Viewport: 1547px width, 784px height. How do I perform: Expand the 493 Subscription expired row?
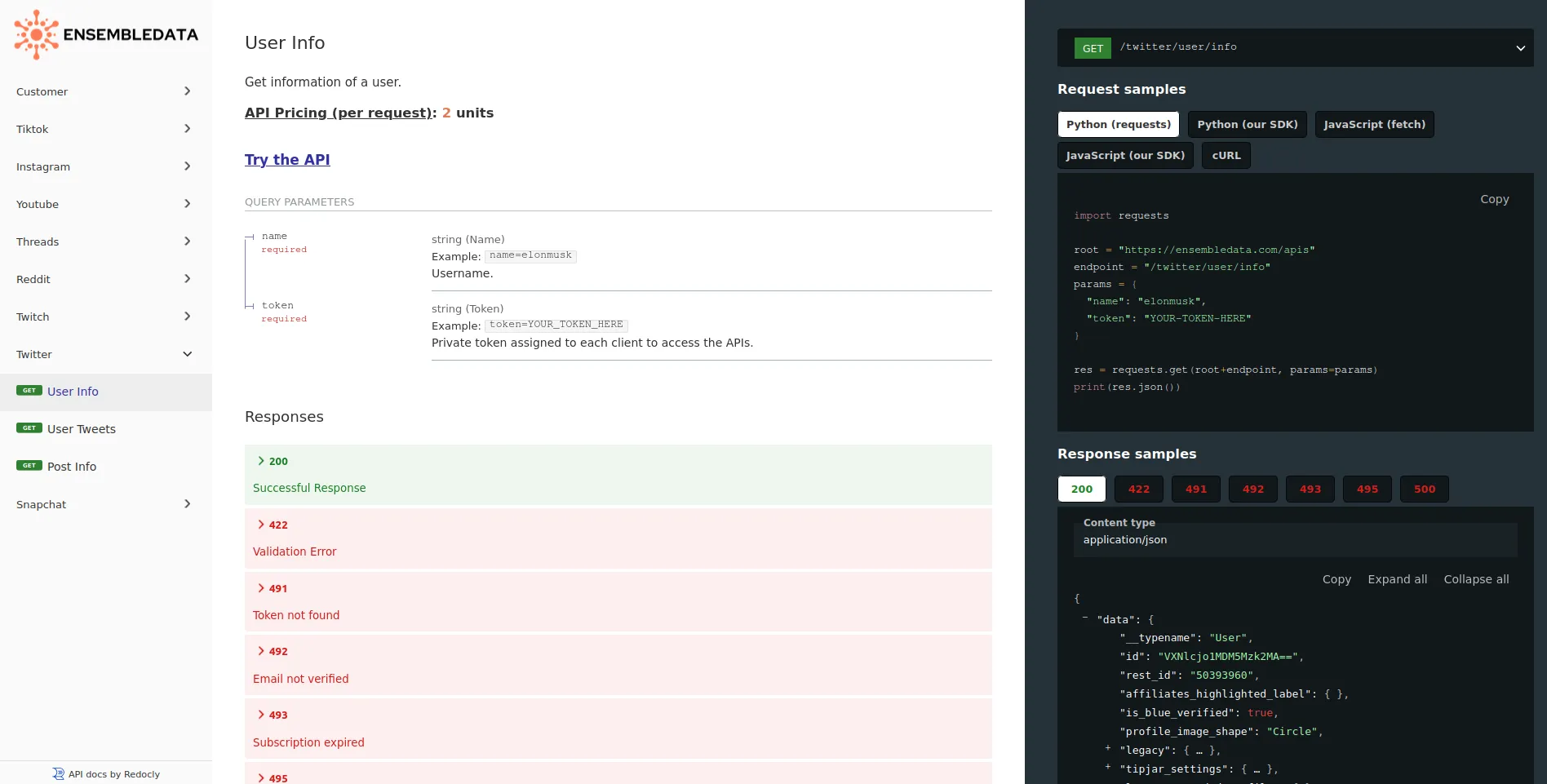(618, 729)
